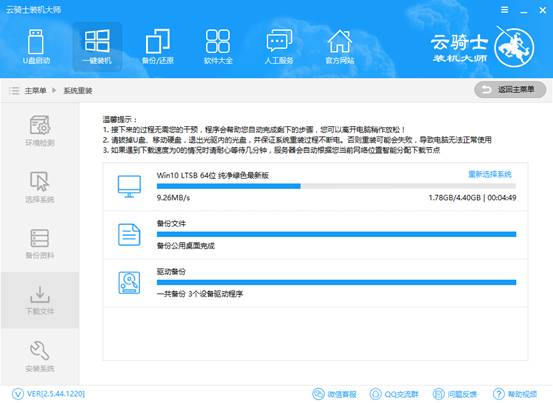Viewport: 553px width, 403px height.
Task: Click the version check icon at bottom left
Action: 18,394
